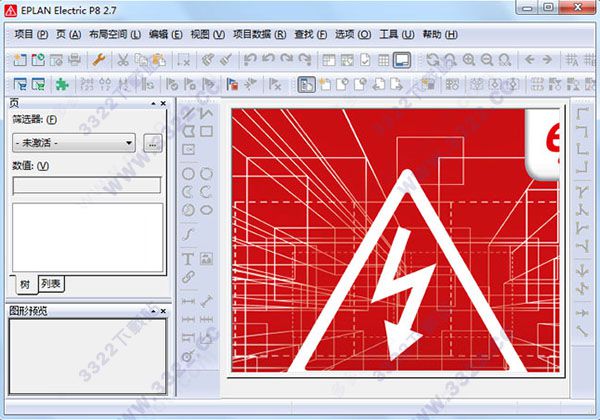Screen dimensions: 600x420
Task: Click the new project toolbar icon
Action: pos(20,60)
